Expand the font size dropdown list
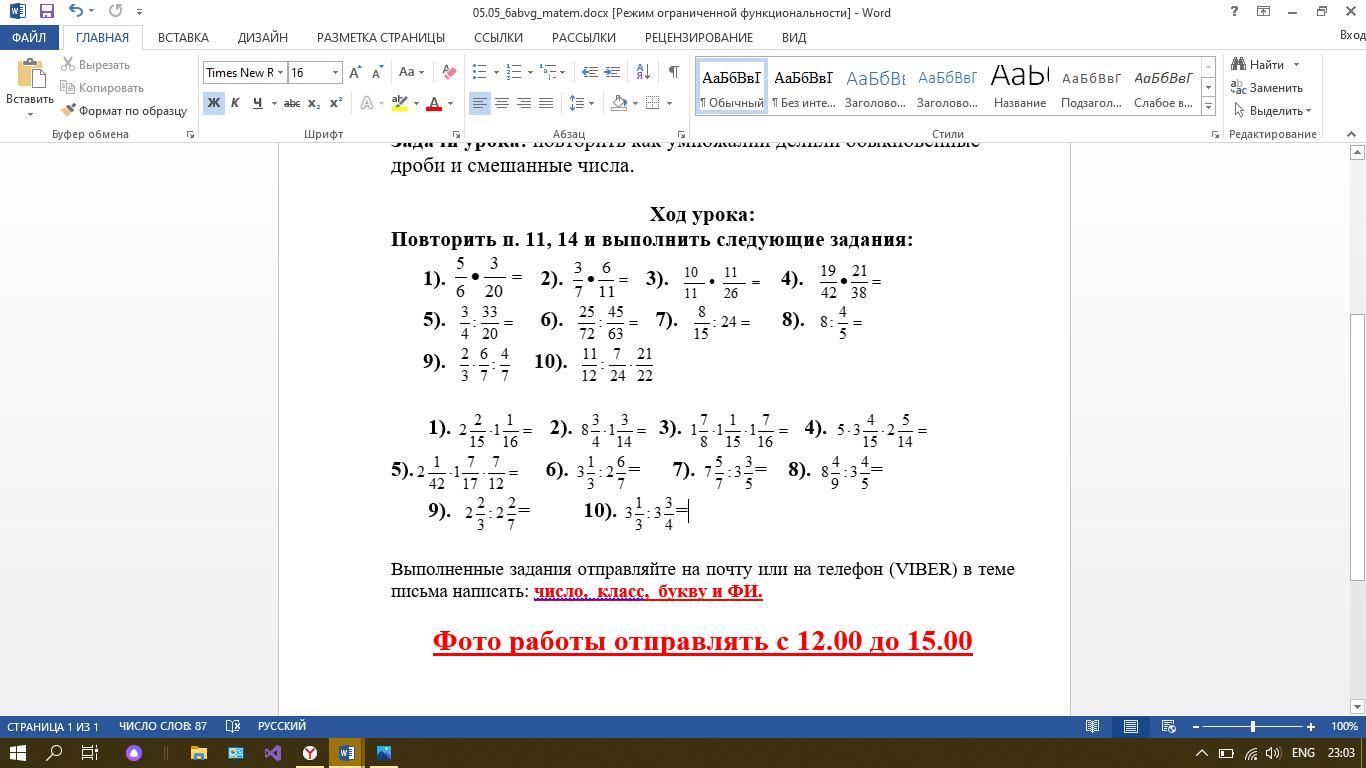This screenshot has height=768, width=1366. click(x=335, y=72)
